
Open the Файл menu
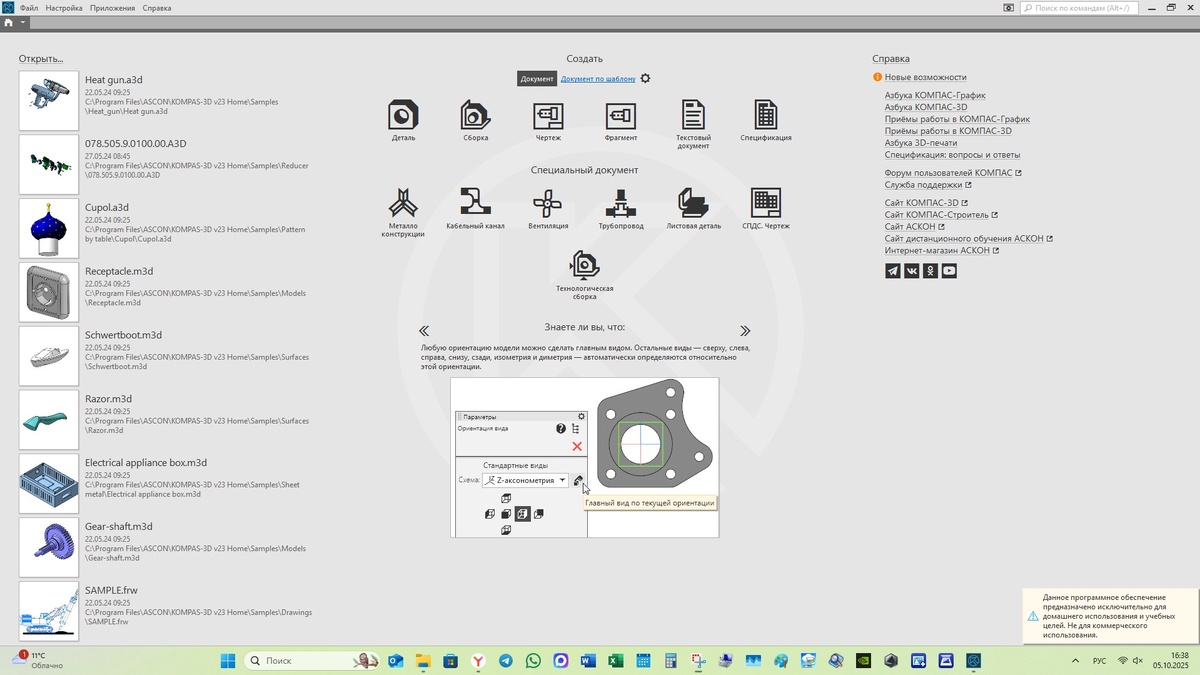(29, 8)
